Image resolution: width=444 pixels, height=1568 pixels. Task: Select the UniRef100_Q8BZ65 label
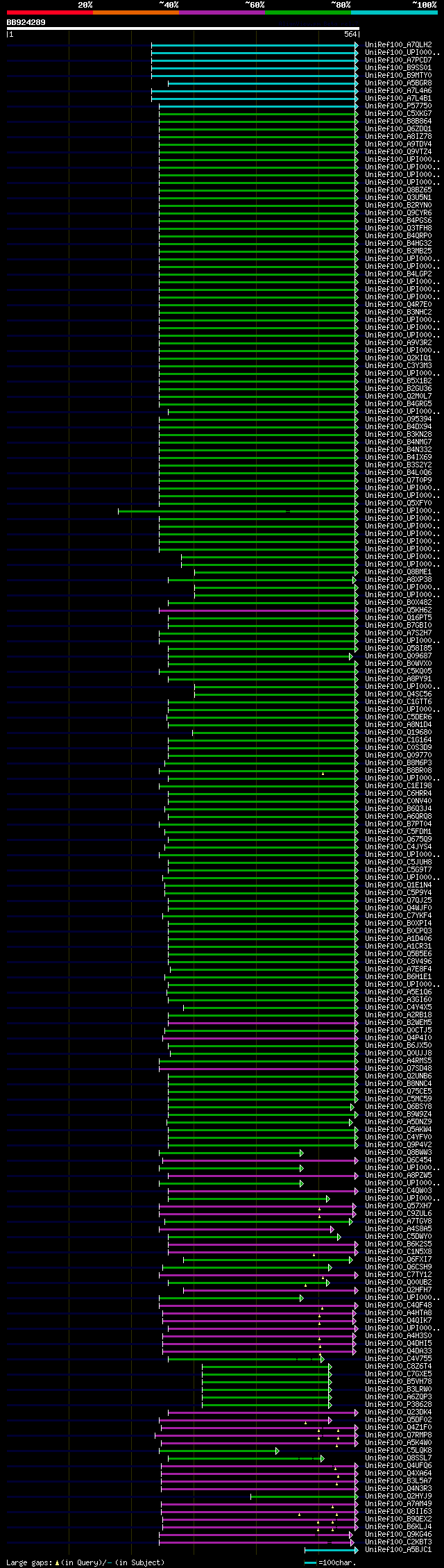(x=398, y=190)
